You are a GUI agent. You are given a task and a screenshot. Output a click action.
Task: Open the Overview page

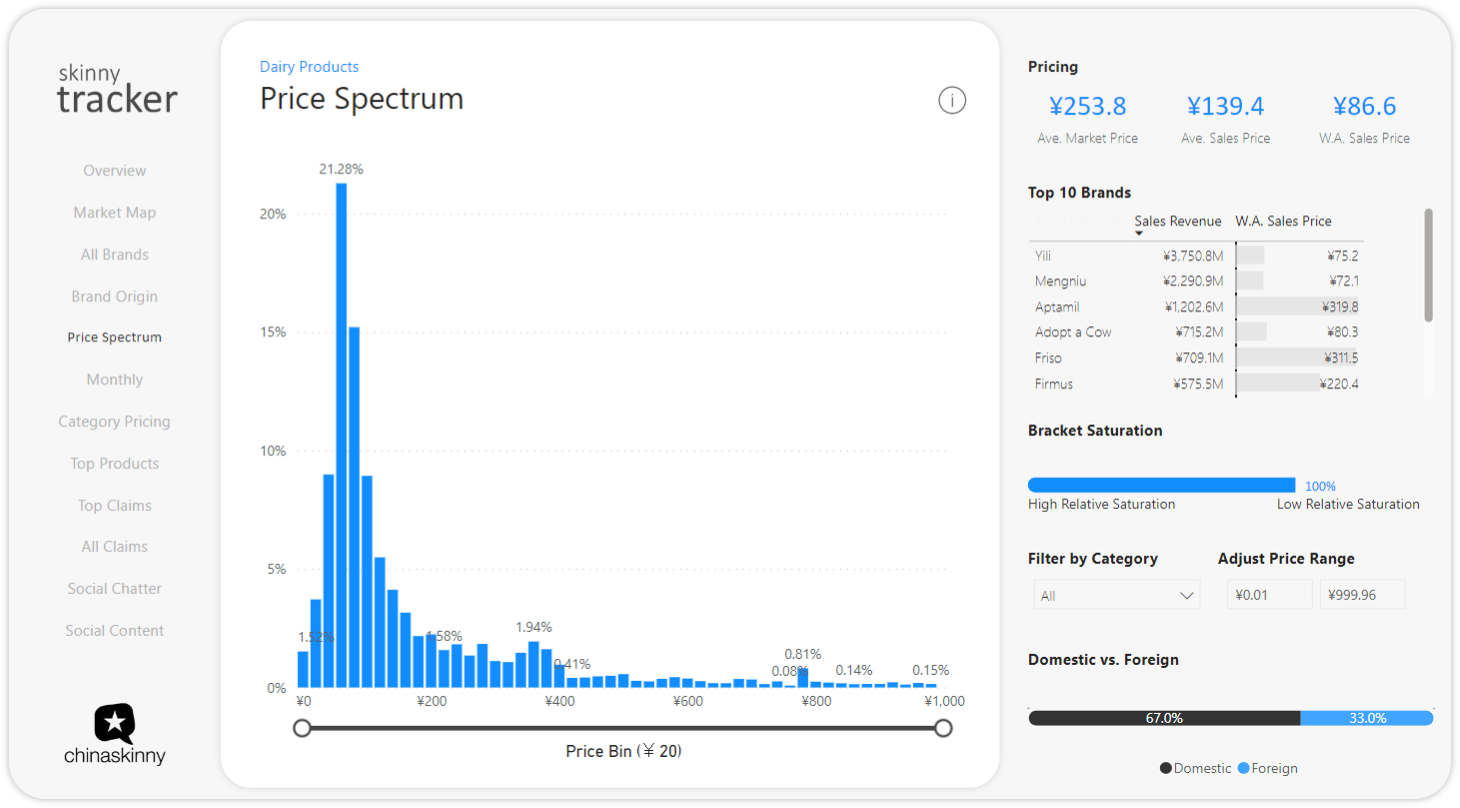[114, 171]
